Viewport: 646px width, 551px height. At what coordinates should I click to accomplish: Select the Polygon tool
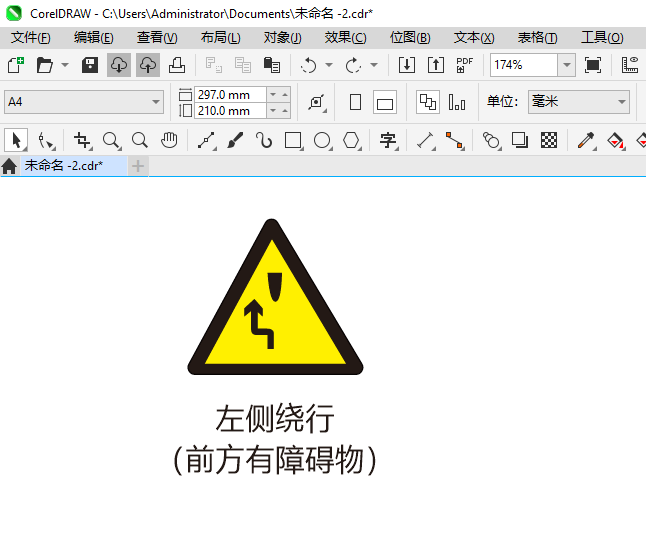tap(352, 141)
